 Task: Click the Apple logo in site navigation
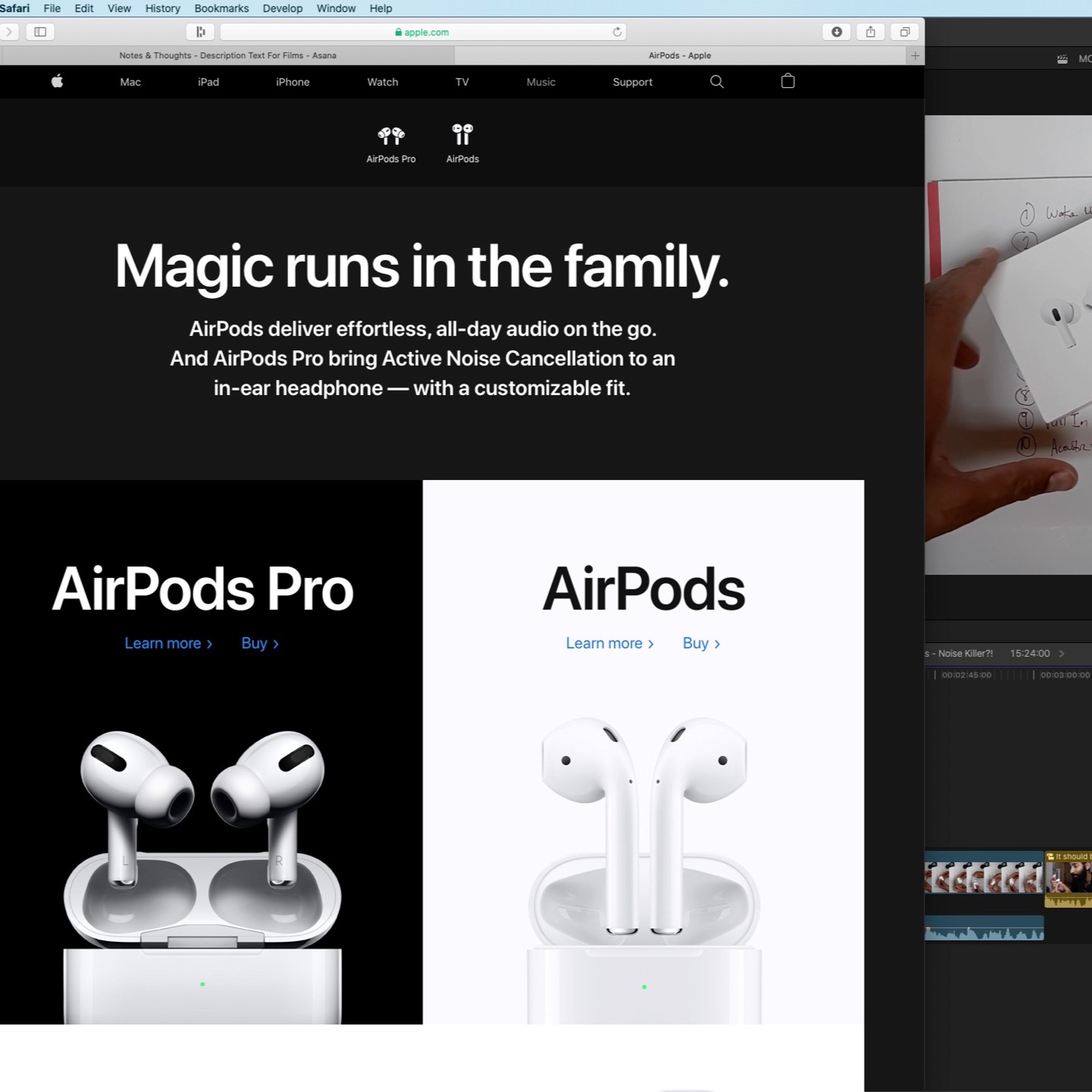tap(57, 82)
